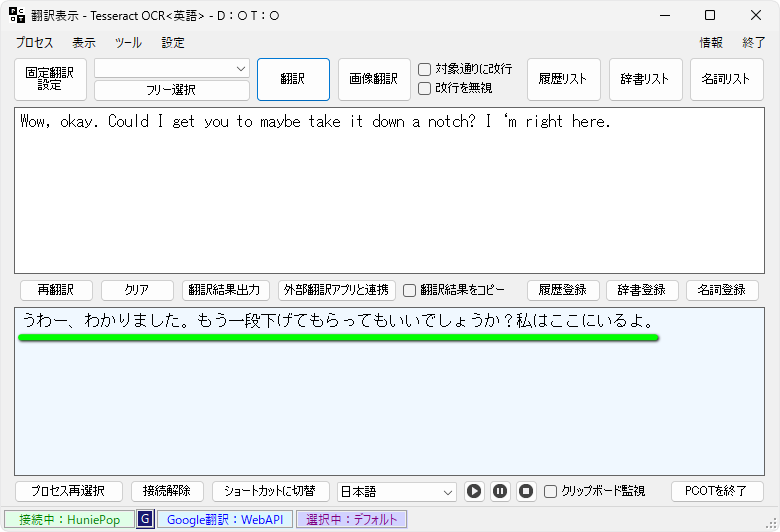Screen dimensions: 780x532
Task: Click the 名詞登録 button
Action: point(722,290)
